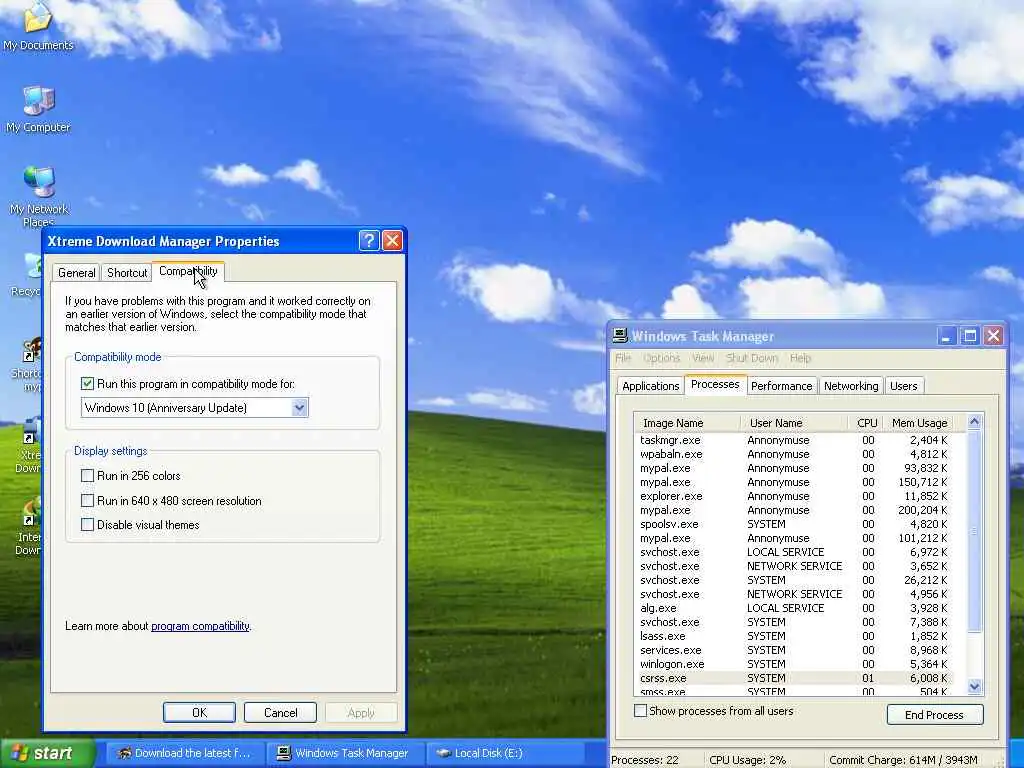Open My Network Places desktop icon

(x=39, y=196)
